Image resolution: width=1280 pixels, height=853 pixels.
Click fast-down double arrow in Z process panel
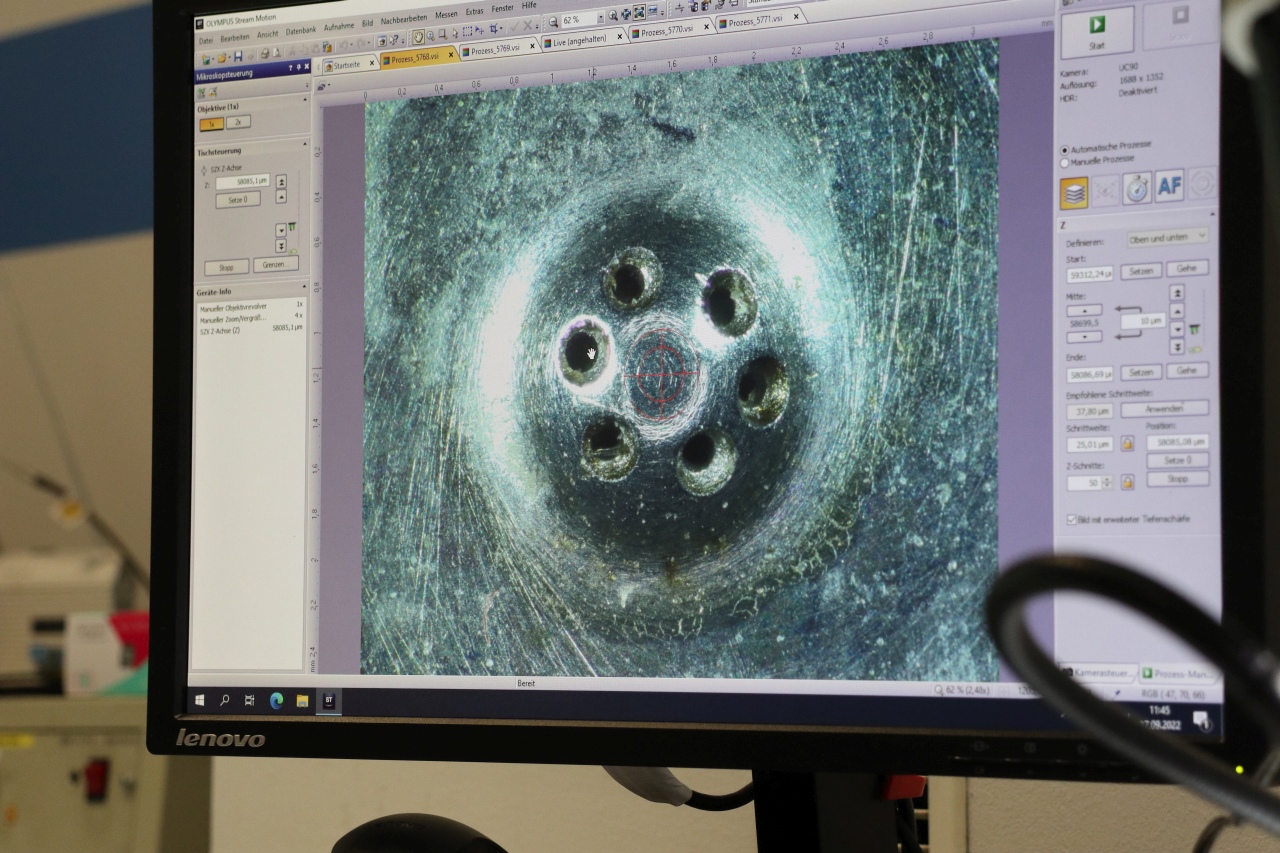point(1177,347)
